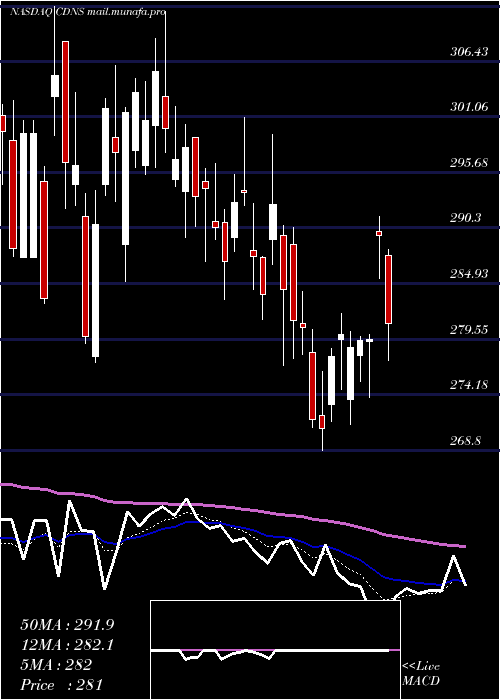
Task: Click the 290.3 price axis label
Action: [x=466, y=218]
